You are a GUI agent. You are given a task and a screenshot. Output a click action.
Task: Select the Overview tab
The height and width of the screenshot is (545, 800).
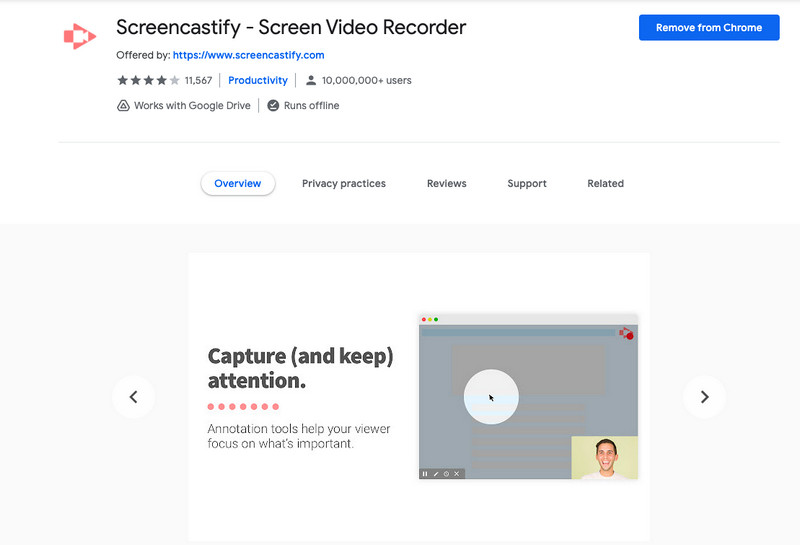(238, 183)
